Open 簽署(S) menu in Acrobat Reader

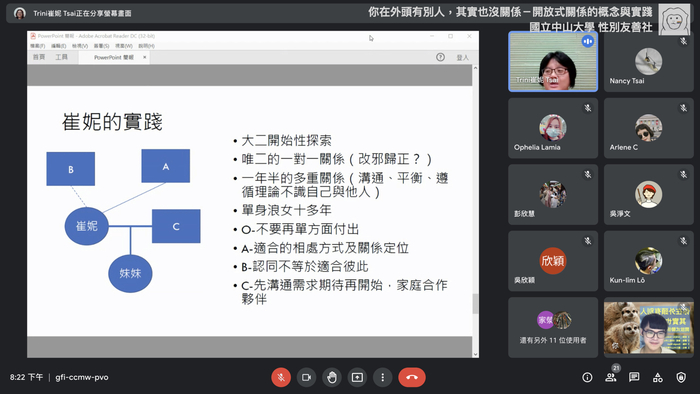[101, 46]
